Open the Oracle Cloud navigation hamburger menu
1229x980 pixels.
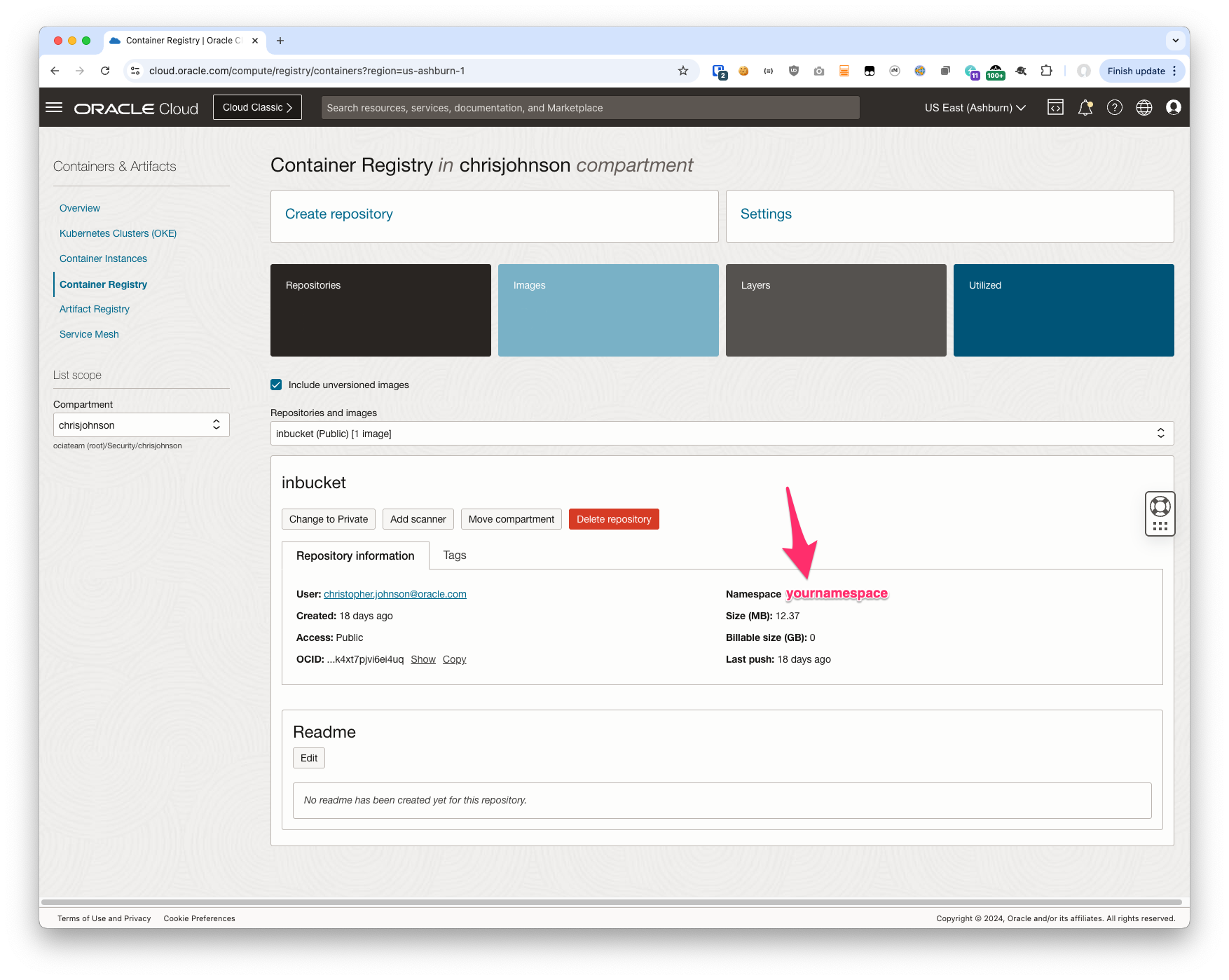click(54, 107)
